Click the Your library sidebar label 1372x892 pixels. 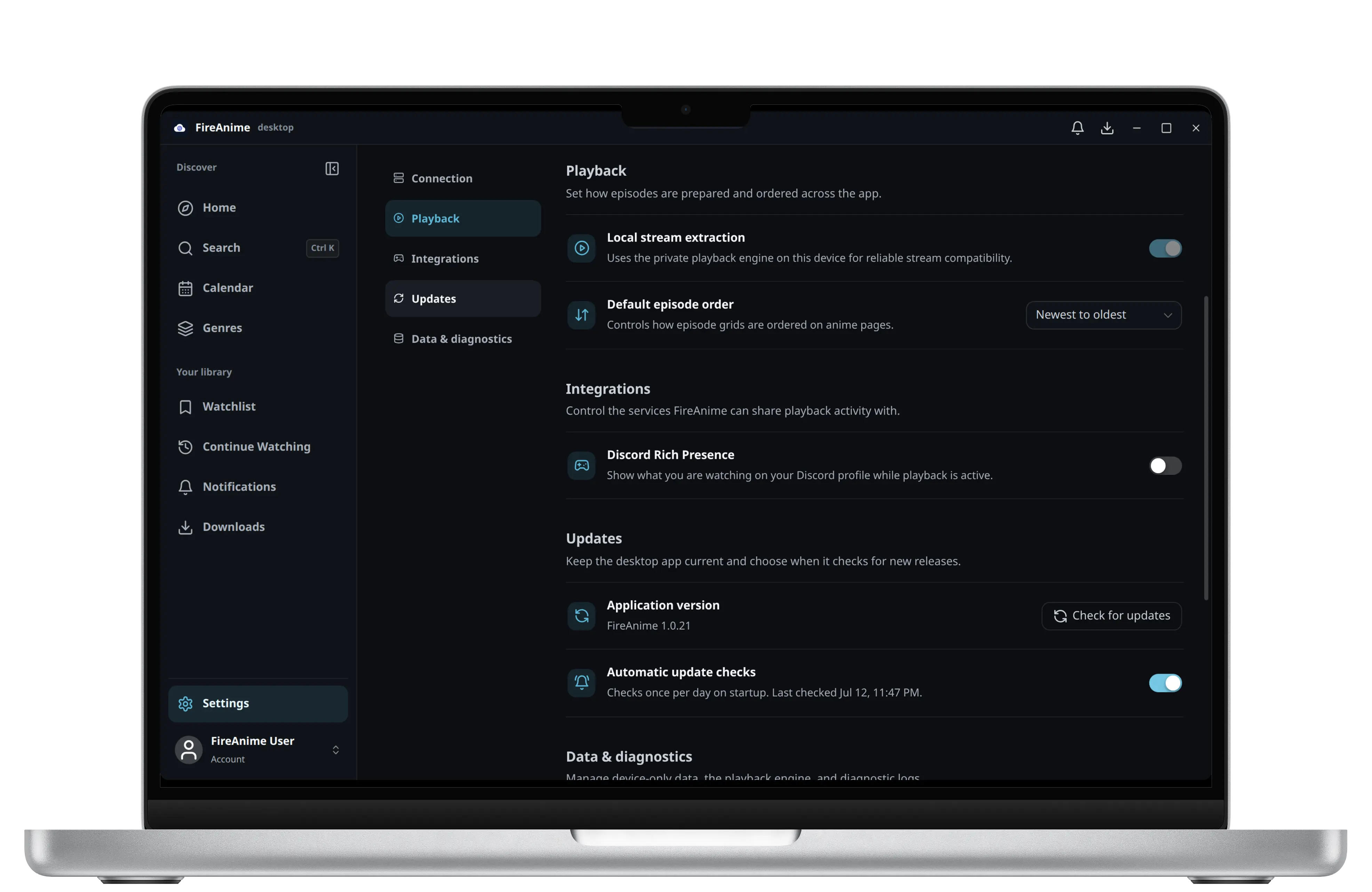[x=204, y=372]
